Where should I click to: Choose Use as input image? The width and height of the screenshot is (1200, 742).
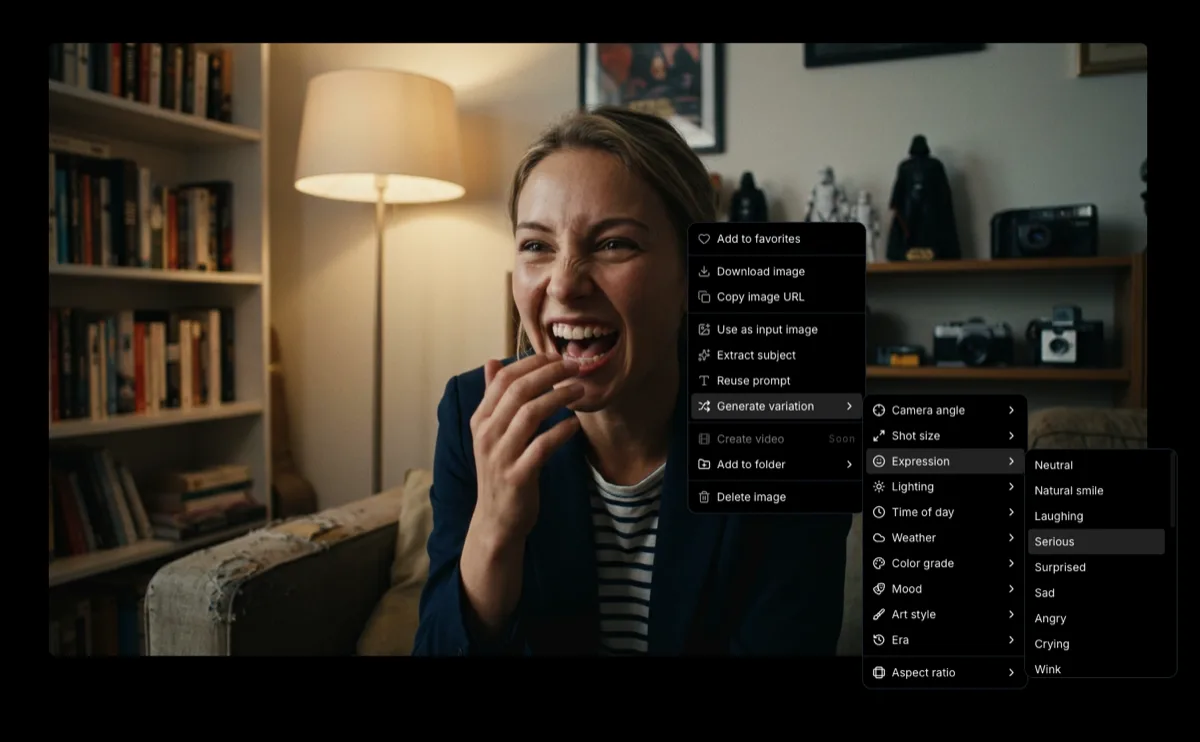click(766, 330)
